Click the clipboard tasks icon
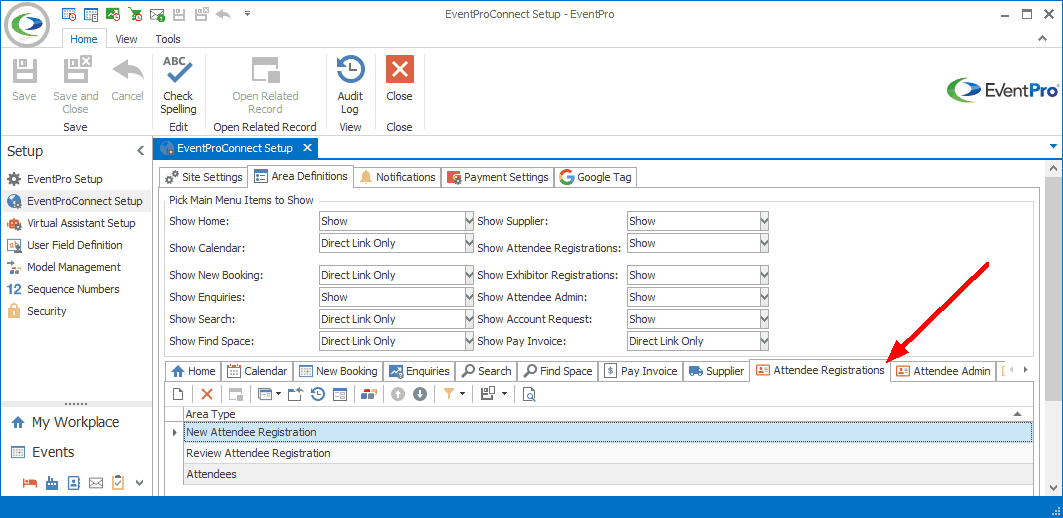This screenshot has height=518, width=1063. click(118, 482)
